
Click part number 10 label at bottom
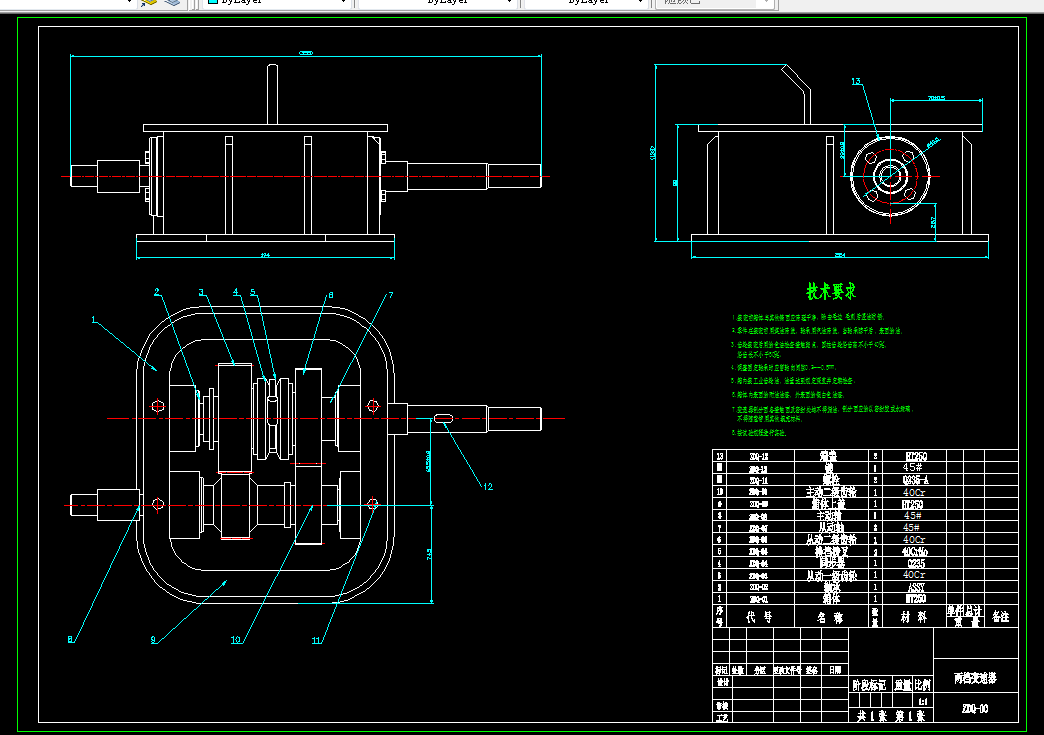(x=236, y=640)
